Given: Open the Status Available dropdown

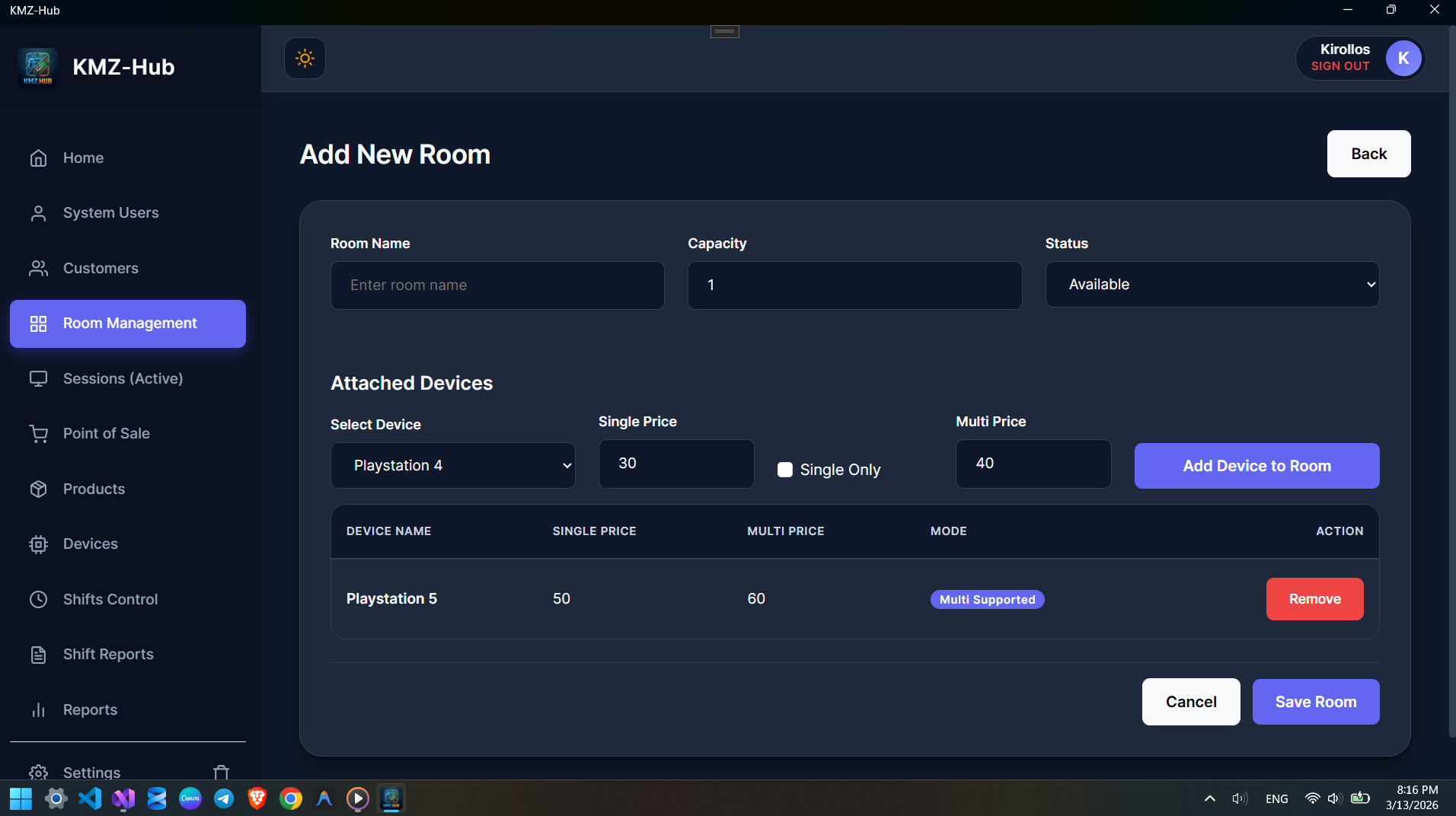Looking at the screenshot, I should point(1212,284).
